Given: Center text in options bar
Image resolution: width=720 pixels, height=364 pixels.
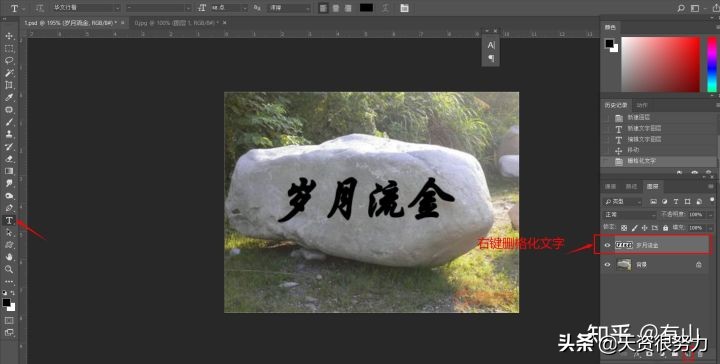Looking at the screenshot, I should tap(336, 8).
